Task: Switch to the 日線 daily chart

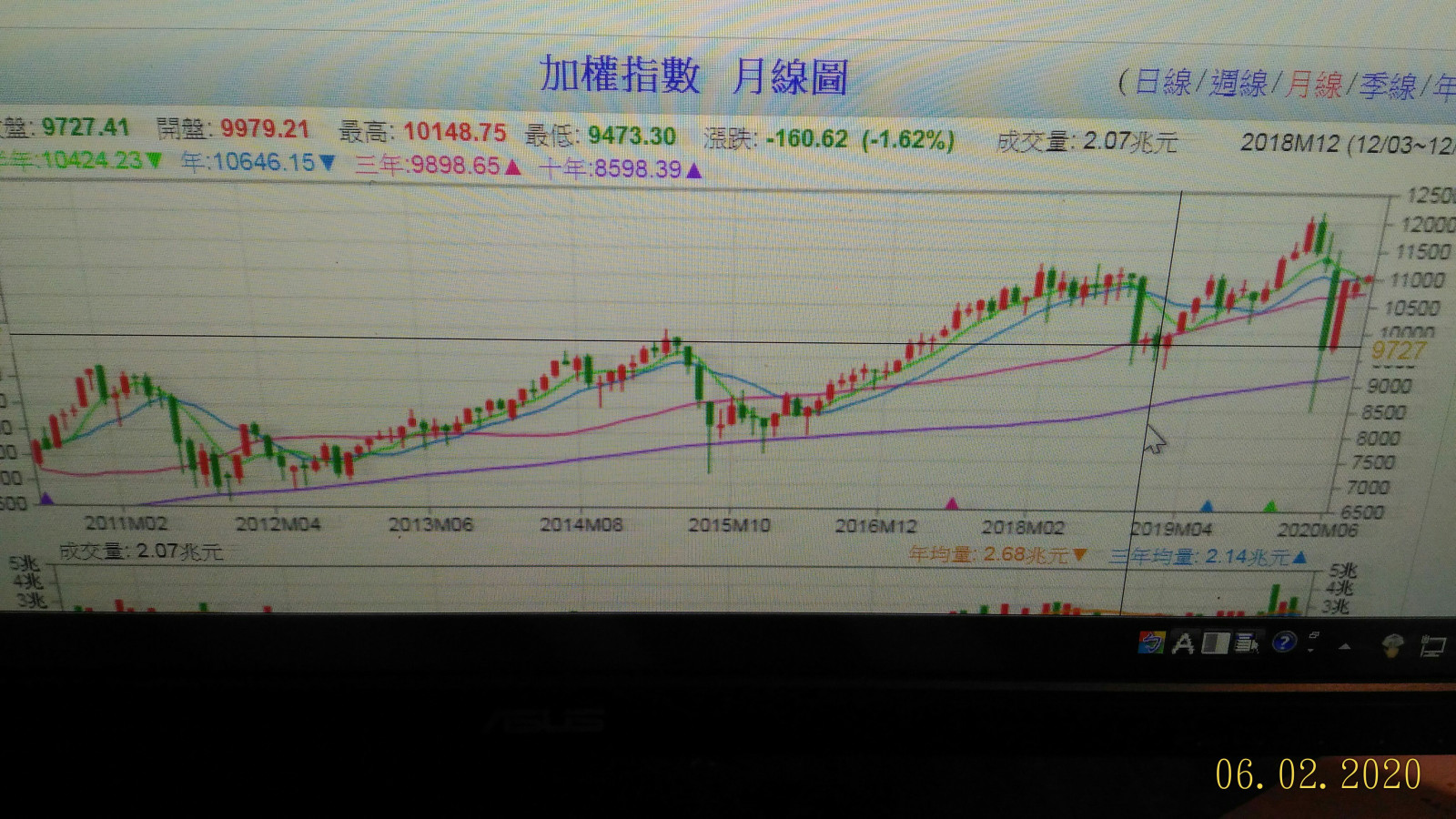Action: coord(1163,82)
